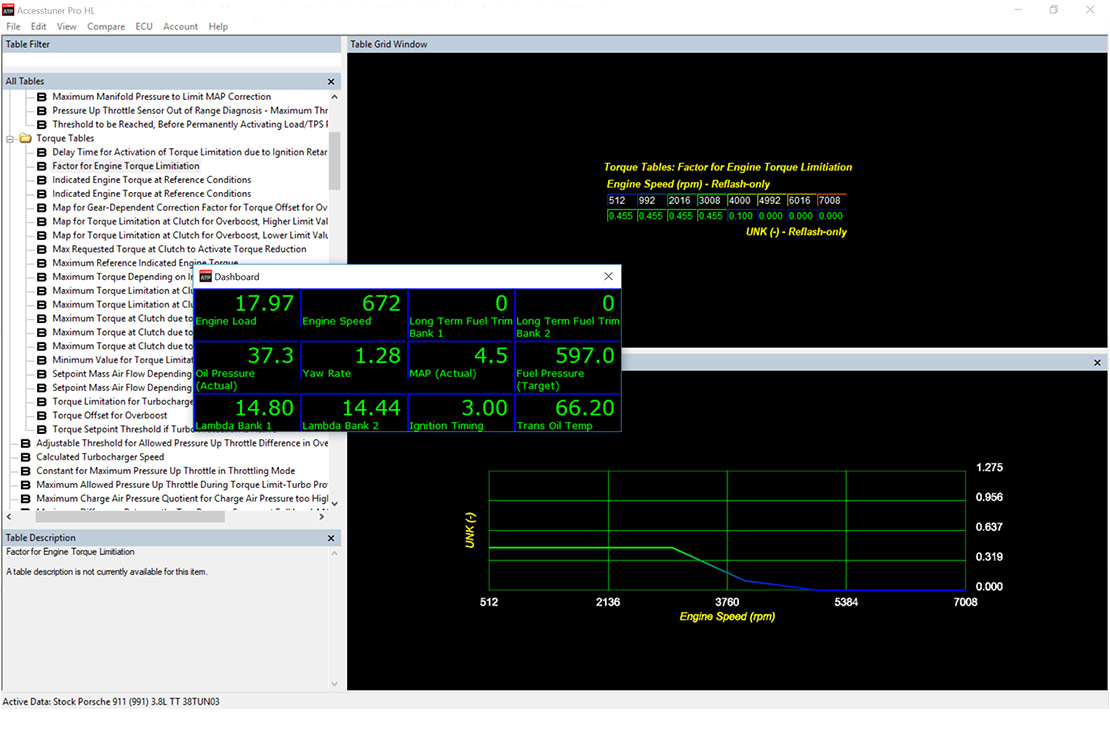
Task: Click the Trans Oil Temp gauge
Action: pos(568,413)
